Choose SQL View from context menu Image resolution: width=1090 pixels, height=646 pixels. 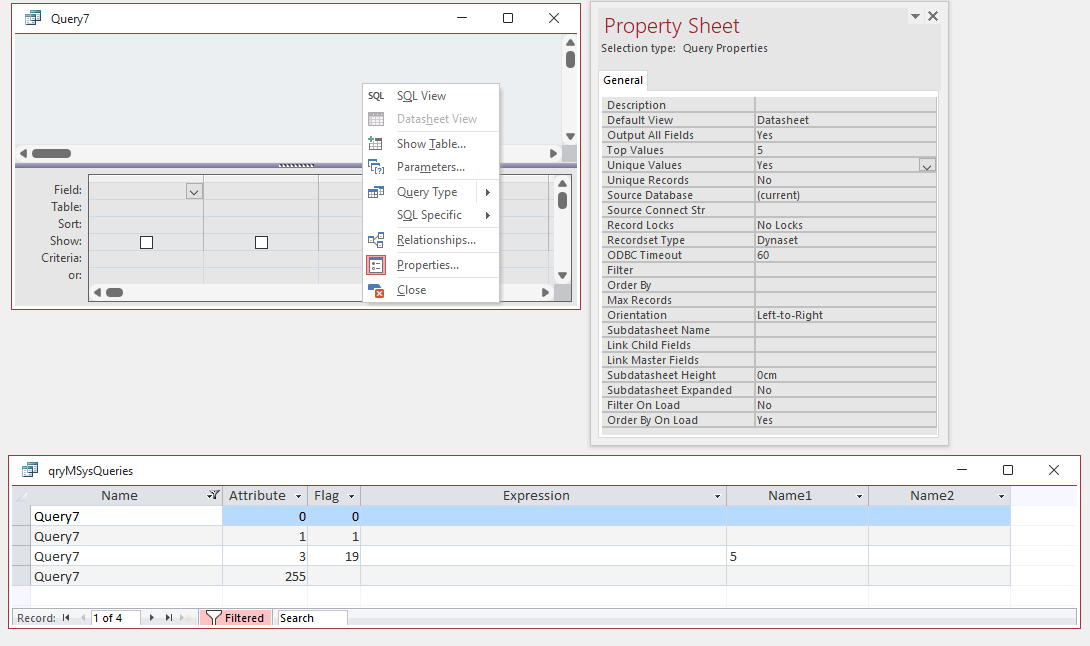click(x=421, y=96)
